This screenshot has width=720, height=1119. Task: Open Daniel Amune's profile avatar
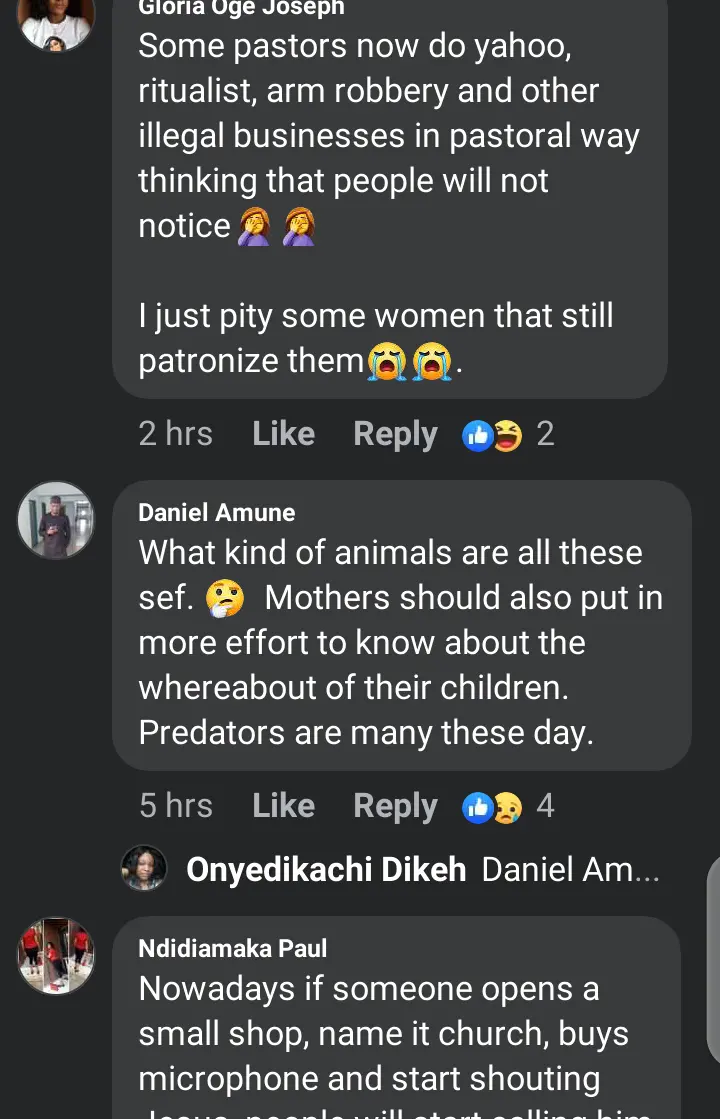click(56, 520)
